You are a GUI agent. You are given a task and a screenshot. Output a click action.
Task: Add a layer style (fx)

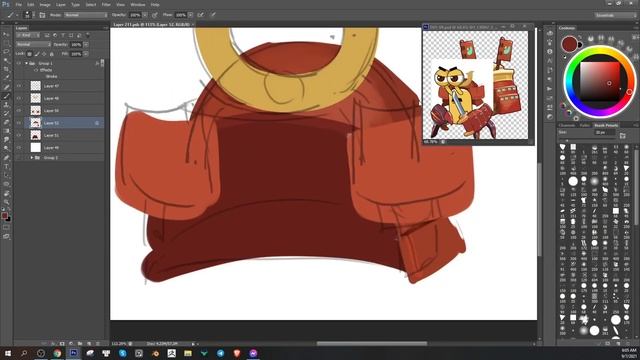pyautogui.click(x=53, y=344)
